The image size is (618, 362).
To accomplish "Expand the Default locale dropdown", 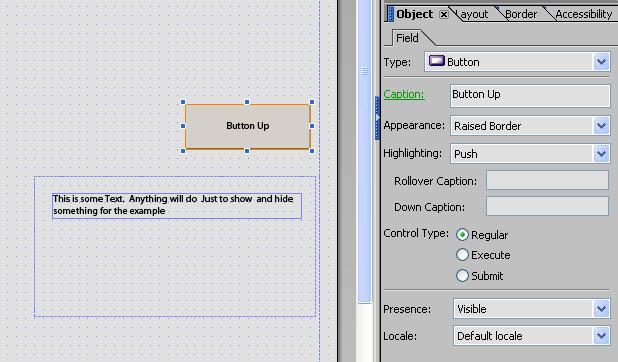I will tap(601, 336).
